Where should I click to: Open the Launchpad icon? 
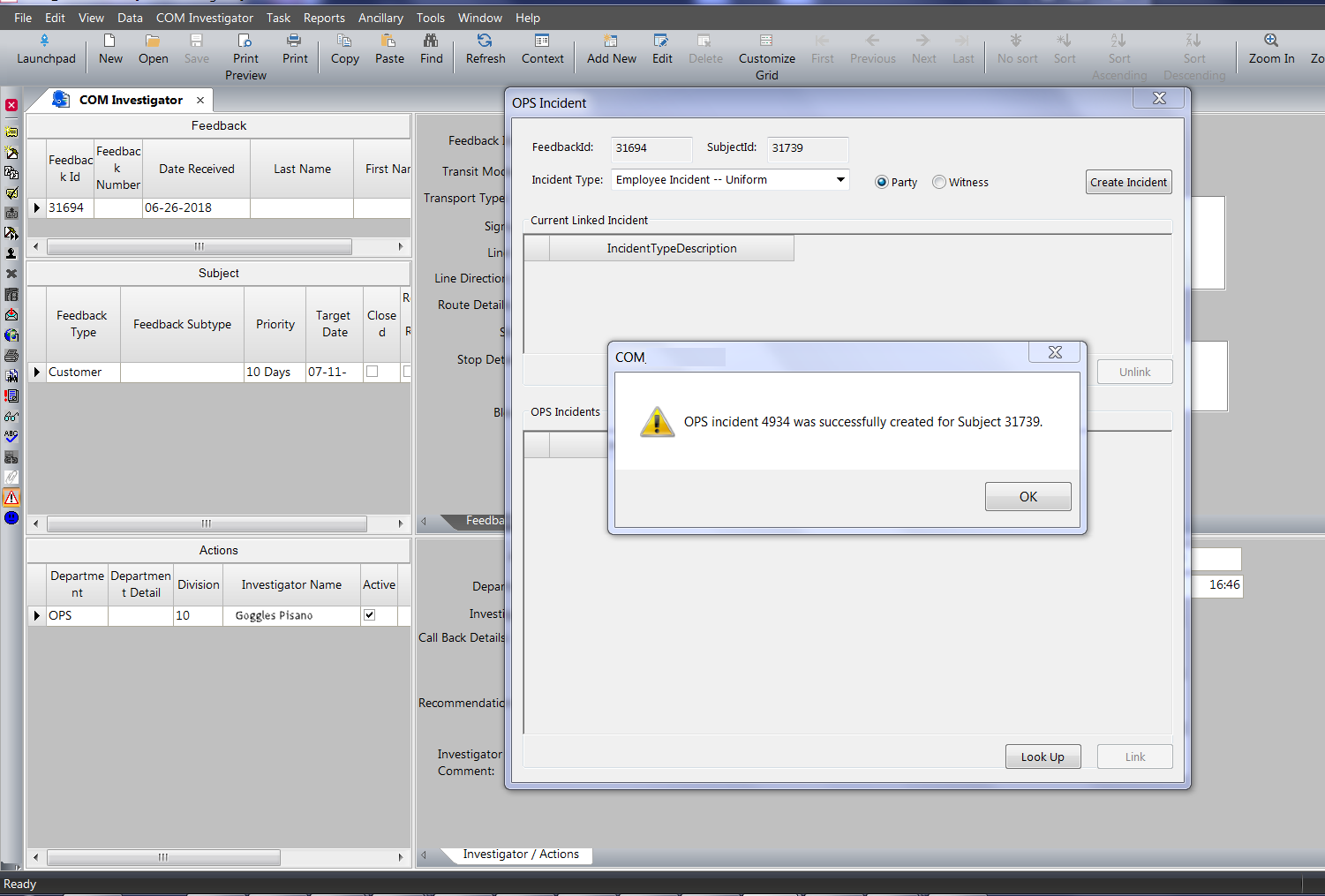click(45, 49)
